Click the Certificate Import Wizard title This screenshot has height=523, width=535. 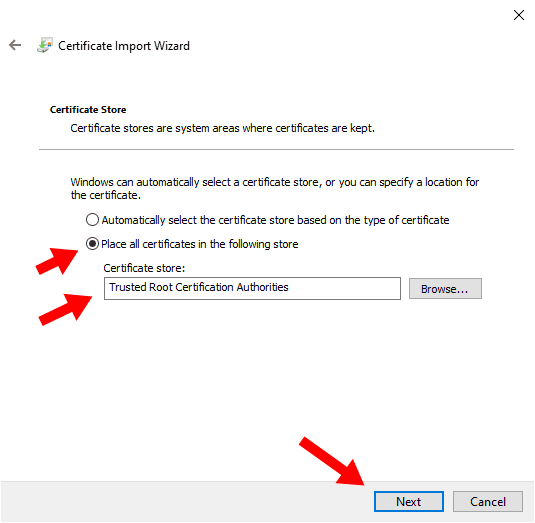click(x=124, y=46)
